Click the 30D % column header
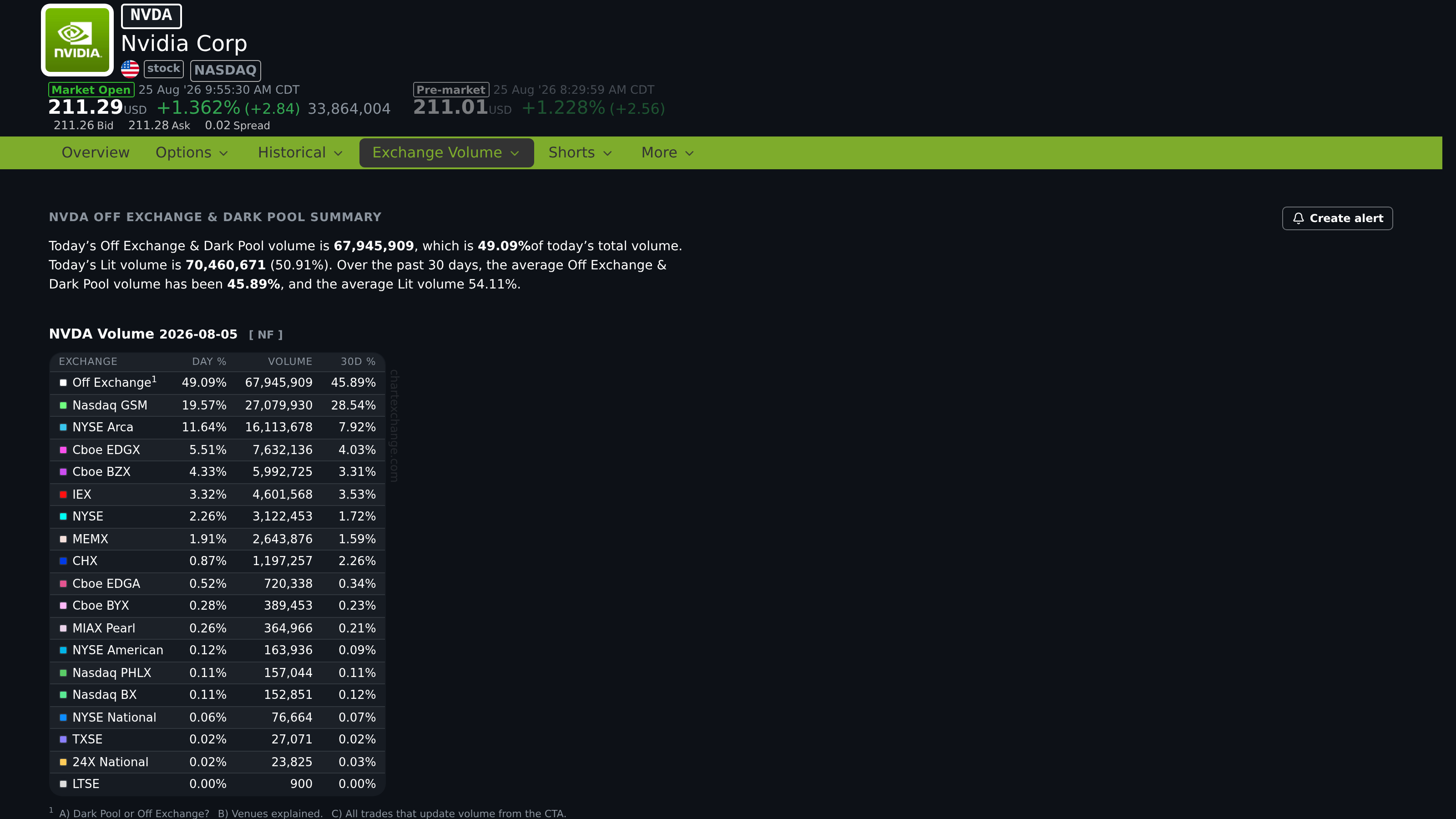Screen dimensions: 1456x819 (x=358, y=362)
